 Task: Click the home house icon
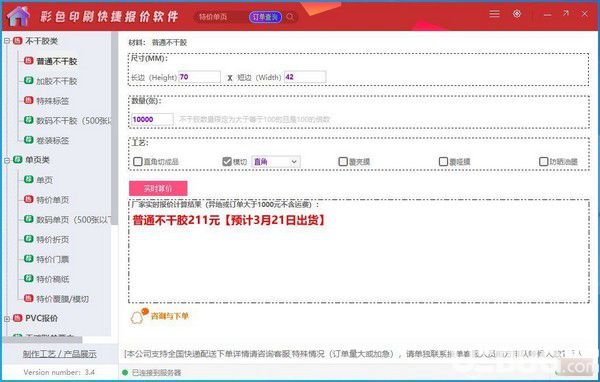(x=18, y=16)
